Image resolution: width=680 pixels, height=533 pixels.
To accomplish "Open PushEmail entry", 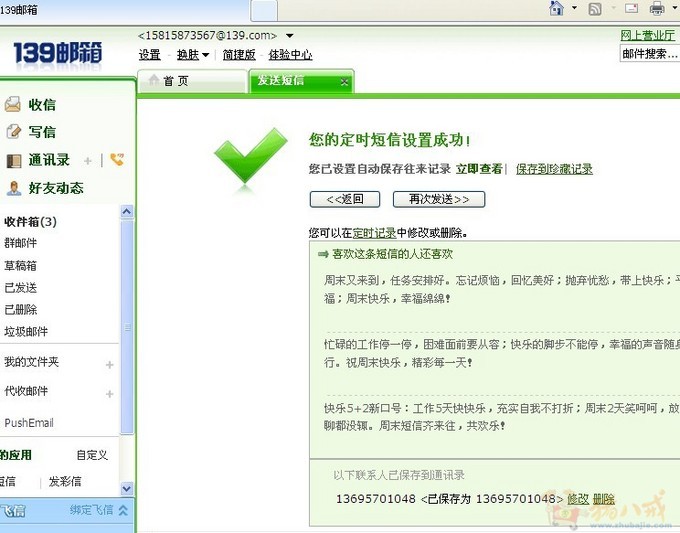I will coord(29,423).
